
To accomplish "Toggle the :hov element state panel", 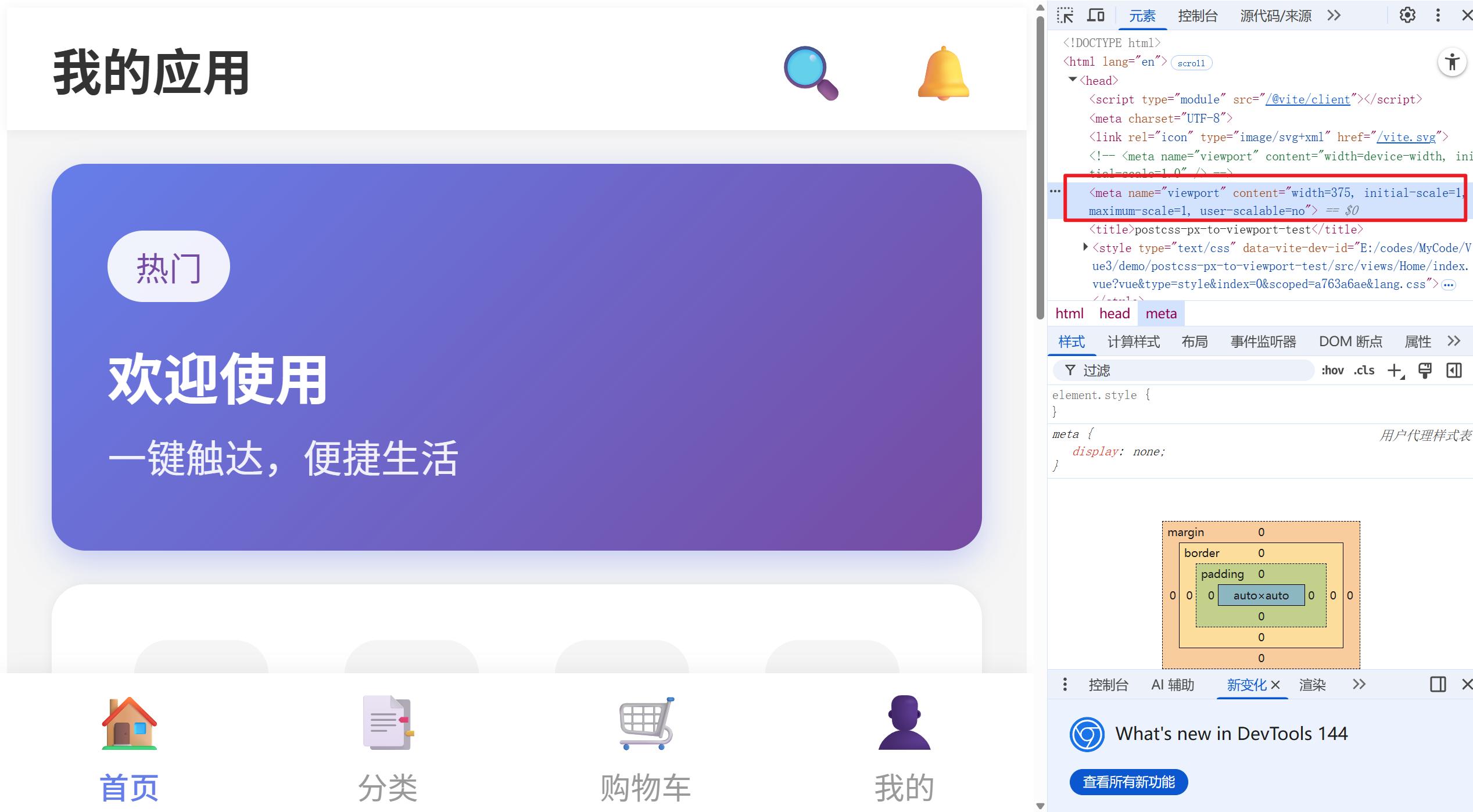I will click(x=1332, y=371).
